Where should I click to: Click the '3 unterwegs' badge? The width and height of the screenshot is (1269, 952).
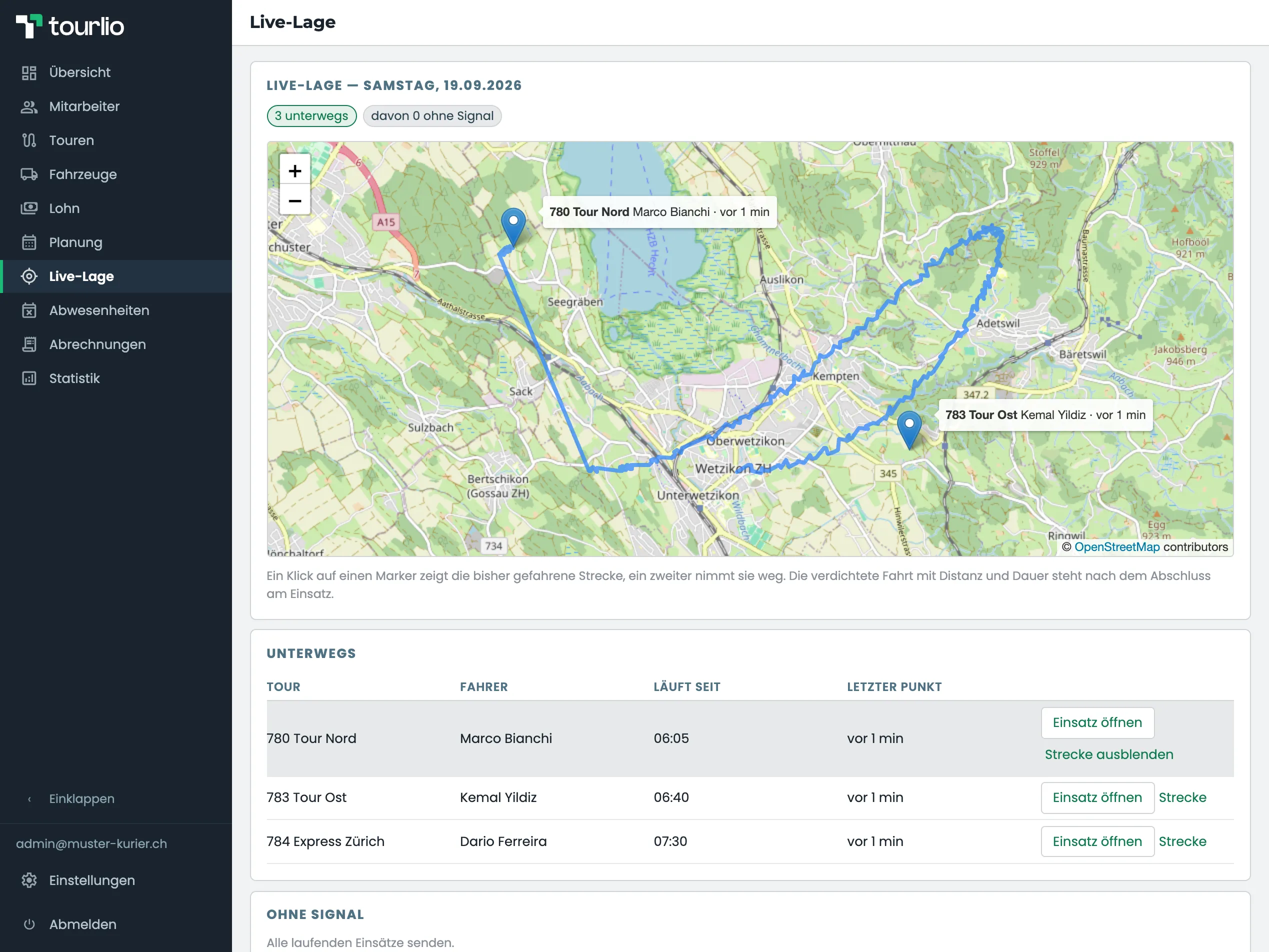point(311,116)
